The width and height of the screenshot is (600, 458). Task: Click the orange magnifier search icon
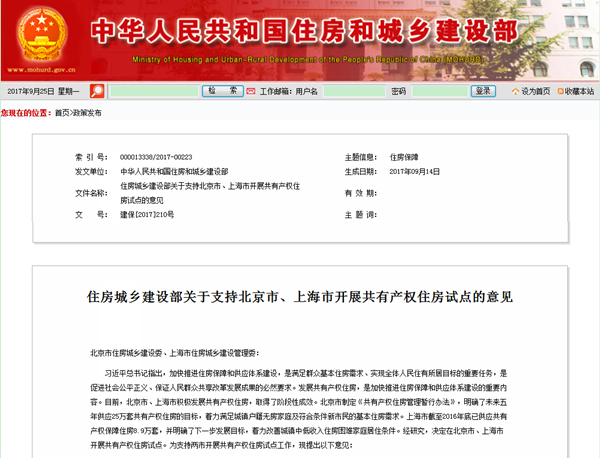[x=97, y=91]
